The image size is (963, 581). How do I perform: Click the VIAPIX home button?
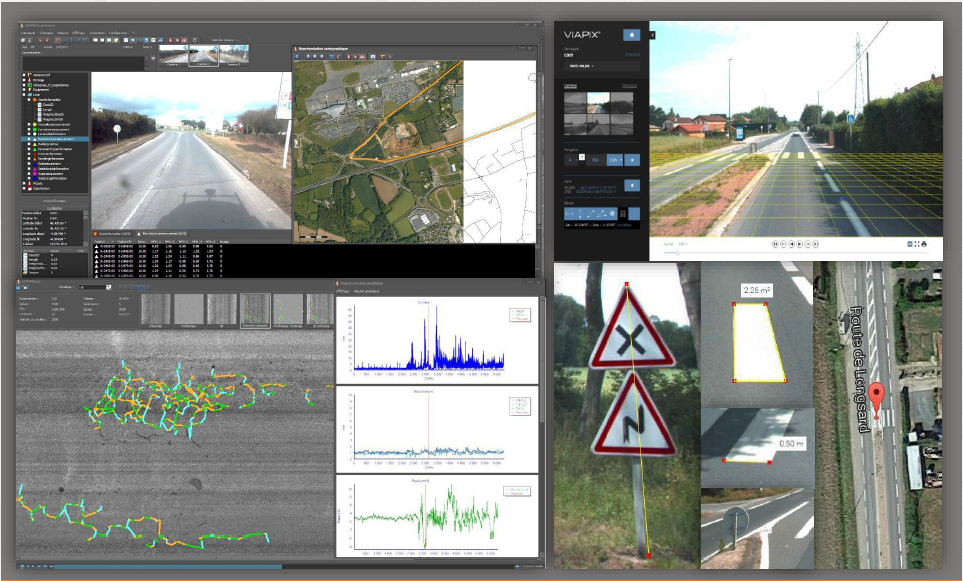pos(629,34)
